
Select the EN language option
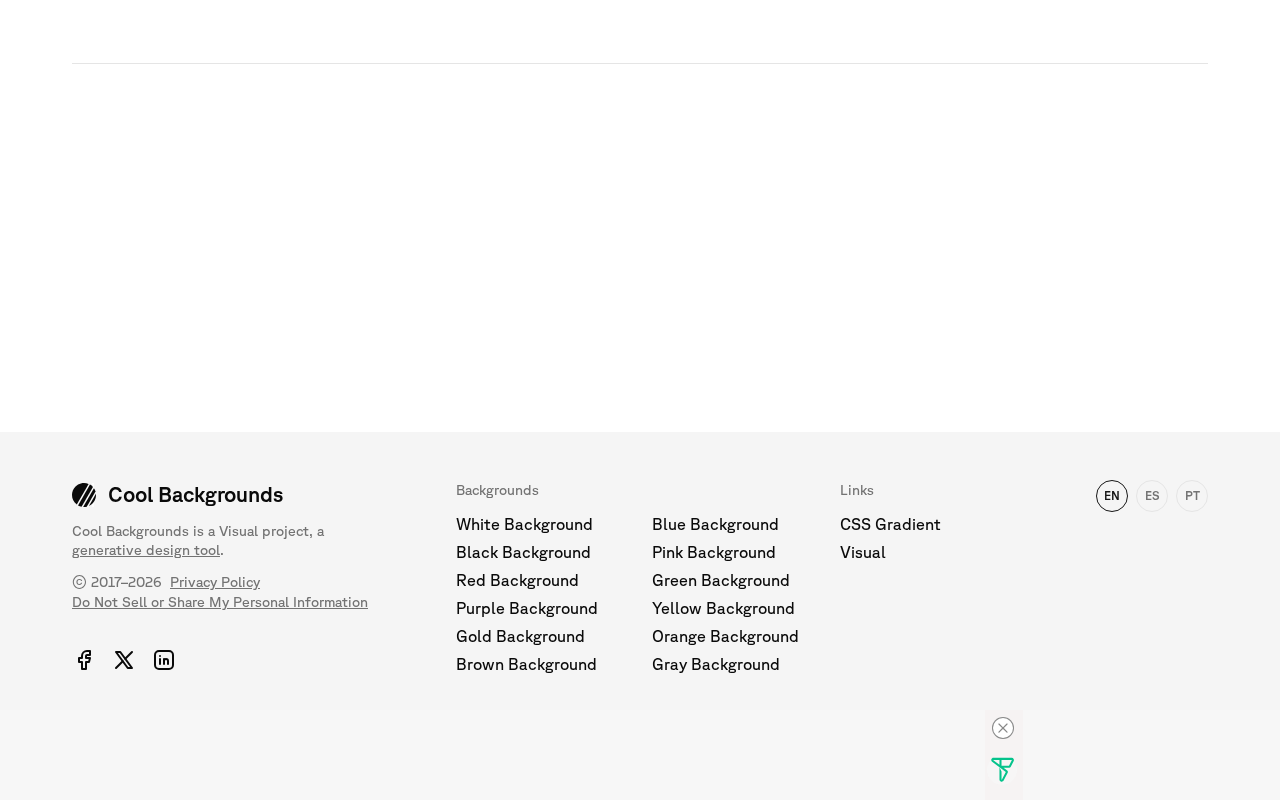coord(1112,496)
